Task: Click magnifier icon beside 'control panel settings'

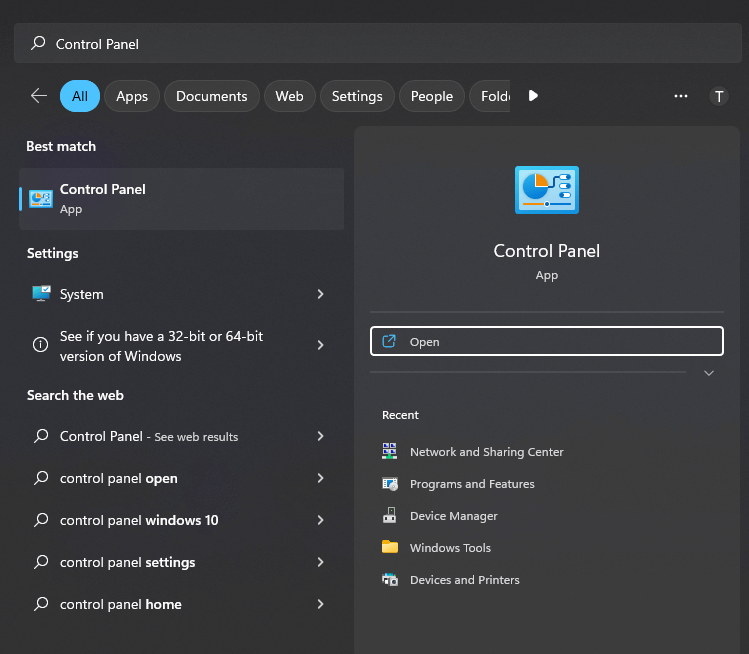Action: click(41, 562)
